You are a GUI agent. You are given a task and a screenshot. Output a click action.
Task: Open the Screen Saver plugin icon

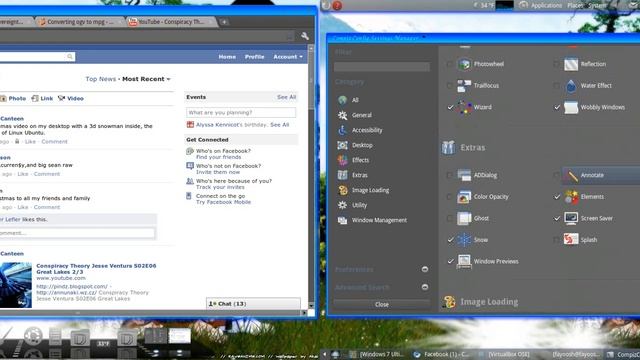pos(571,218)
